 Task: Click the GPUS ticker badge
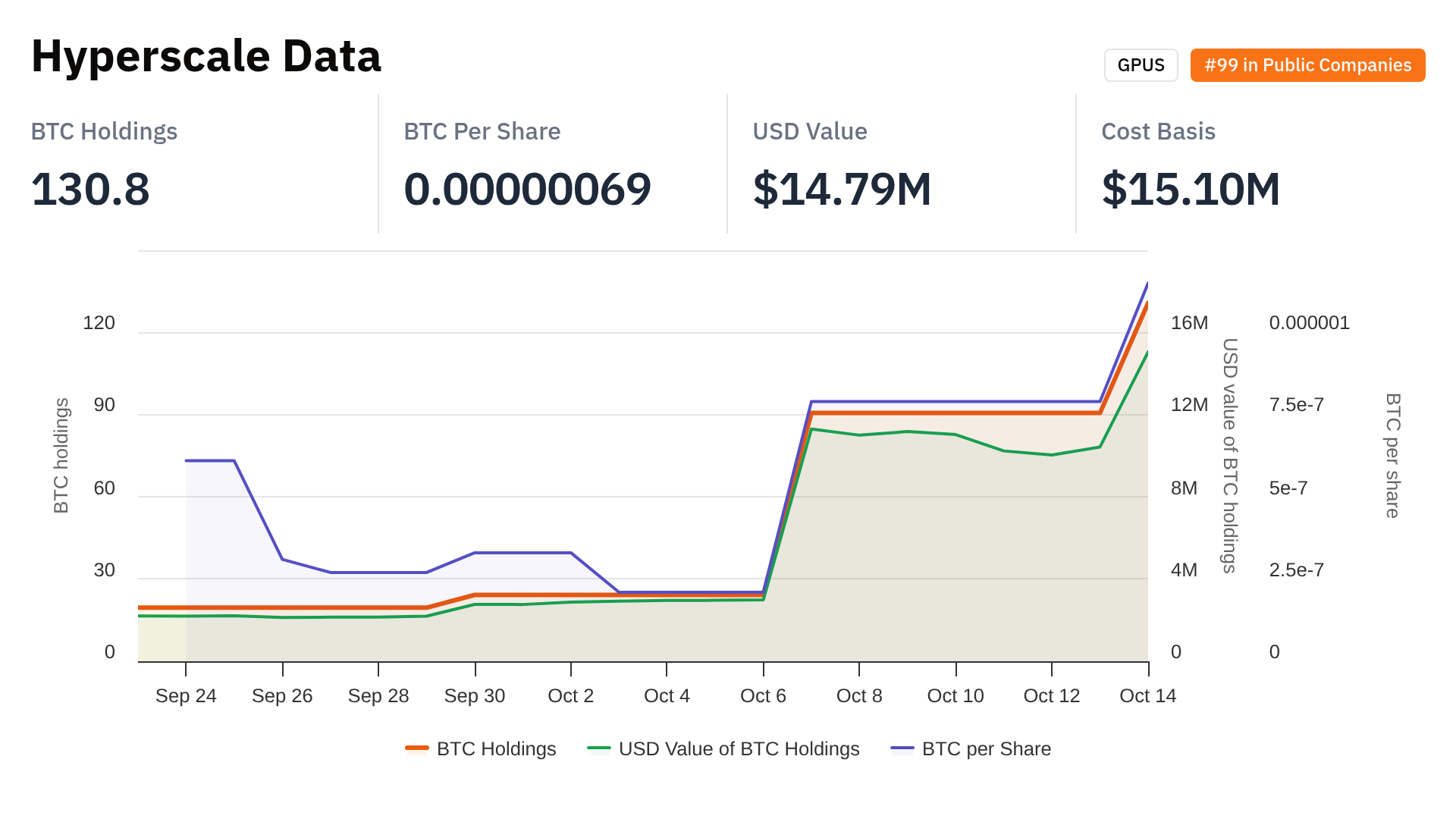coord(1141,65)
